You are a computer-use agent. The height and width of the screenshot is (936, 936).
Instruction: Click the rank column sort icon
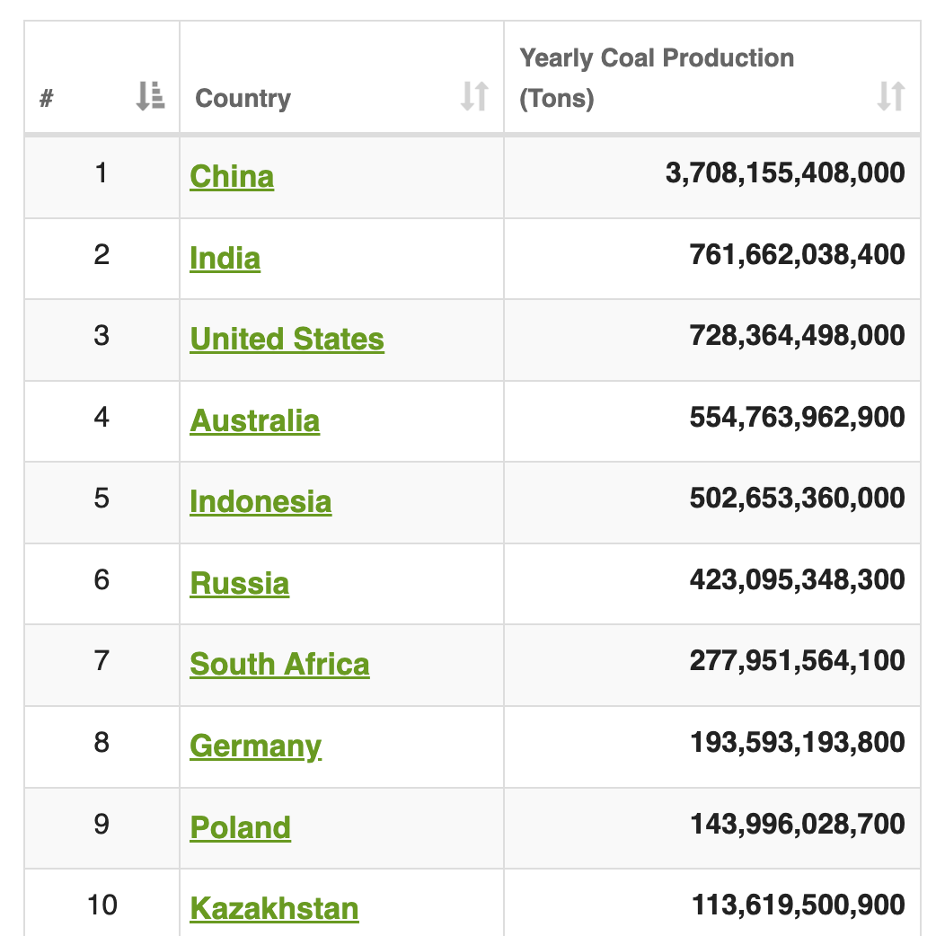(150, 97)
